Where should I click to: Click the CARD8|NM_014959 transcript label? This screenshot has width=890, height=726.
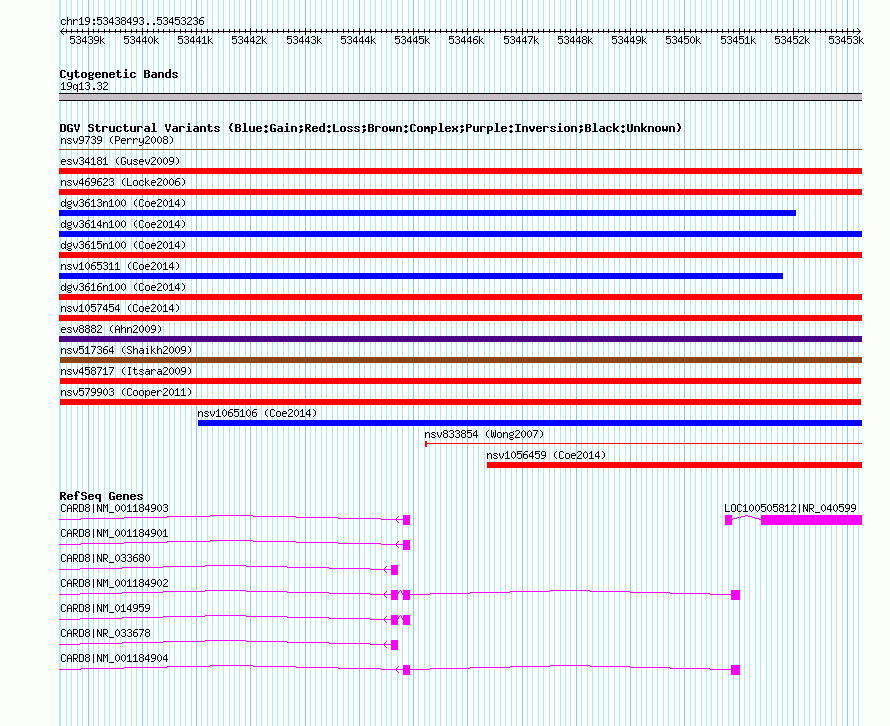(x=105, y=608)
